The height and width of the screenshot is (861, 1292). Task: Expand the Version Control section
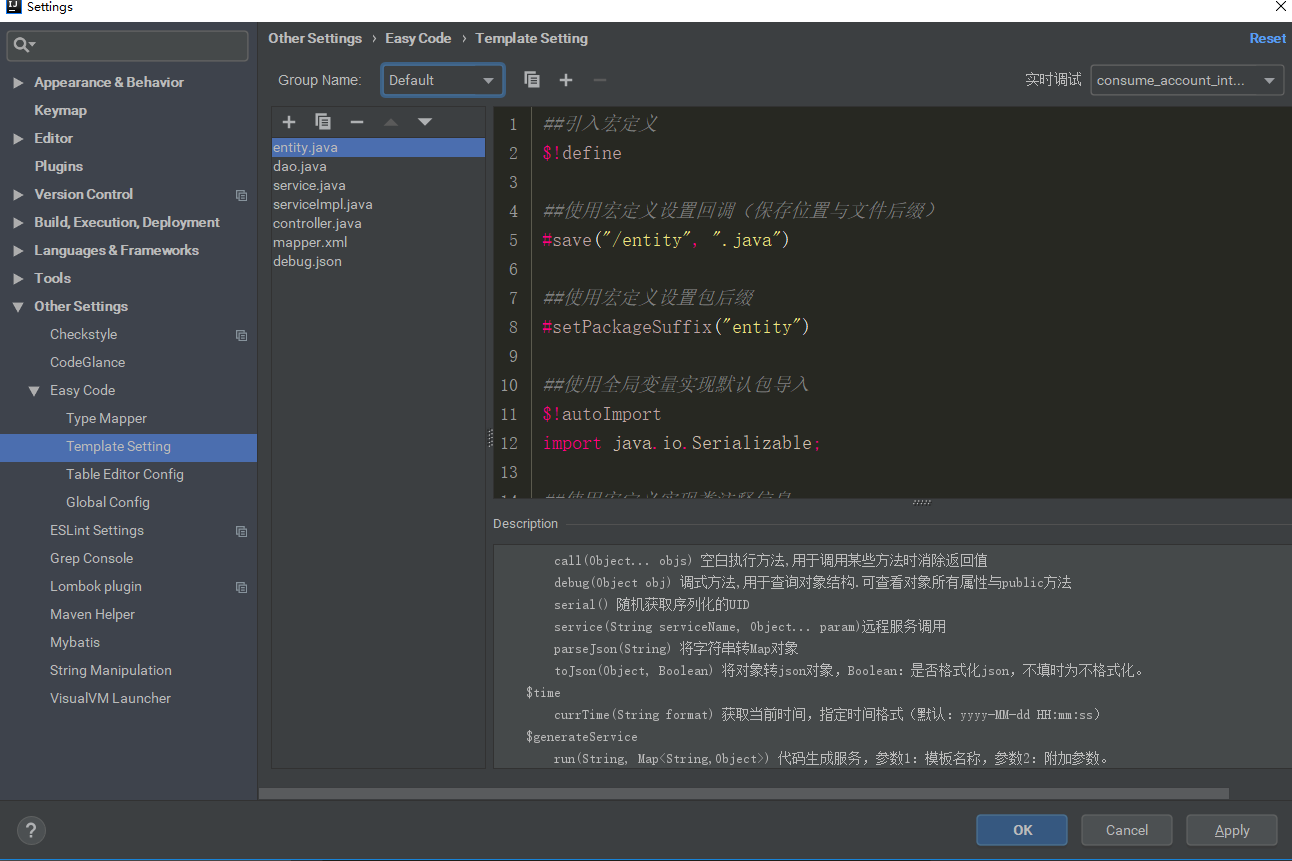coord(18,195)
